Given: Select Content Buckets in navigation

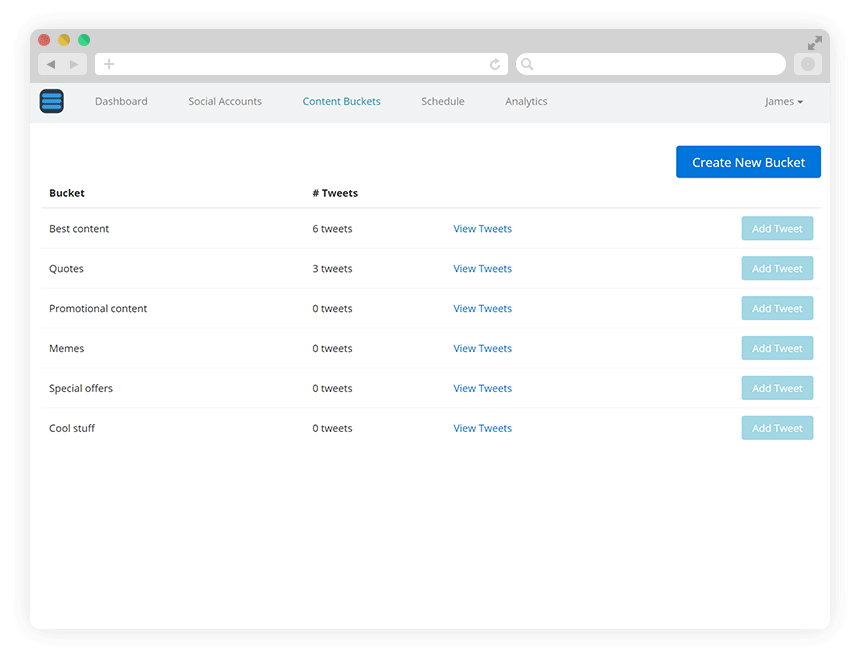Looking at the screenshot, I should [341, 101].
